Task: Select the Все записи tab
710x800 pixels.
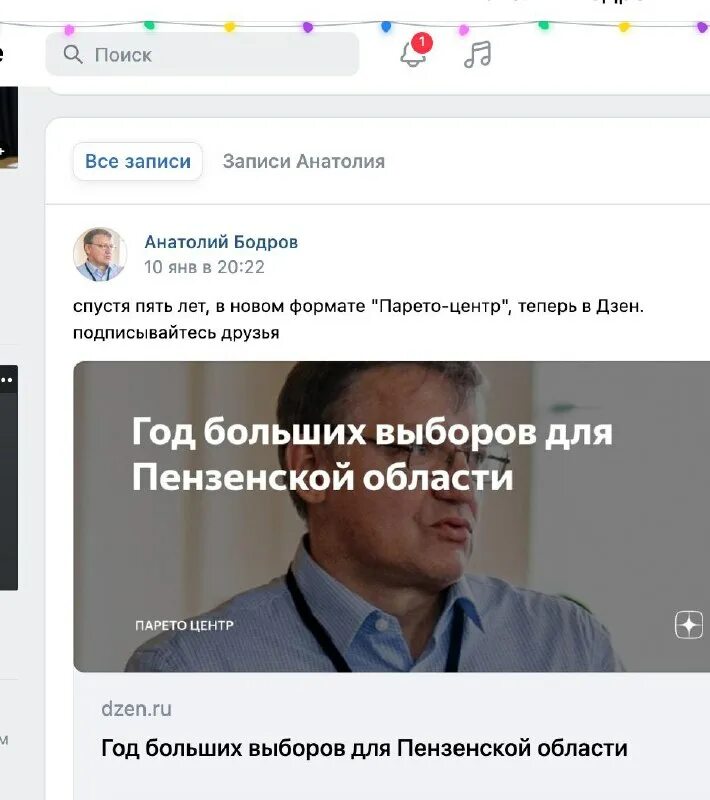Action: pyautogui.click(x=138, y=161)
